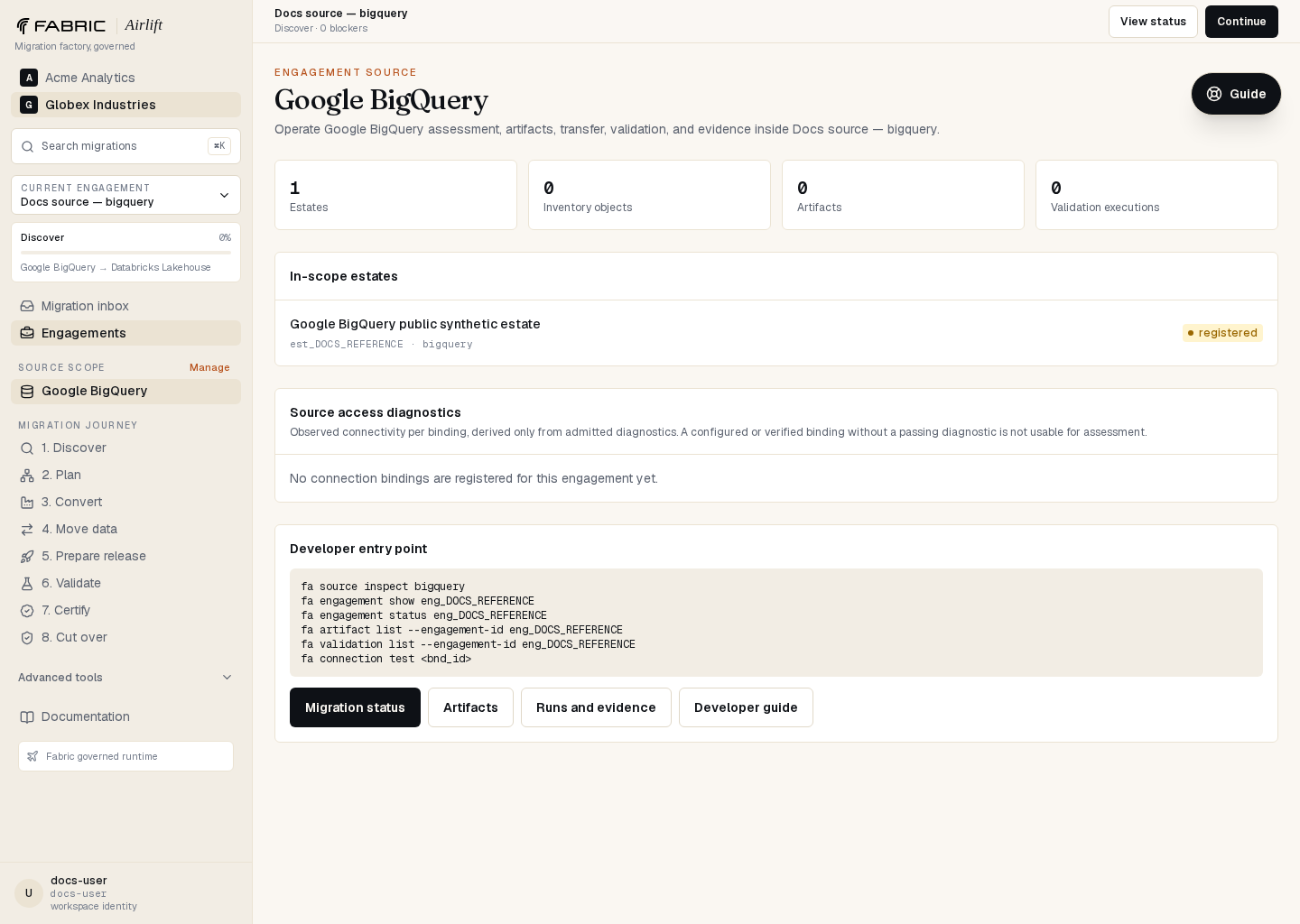Click the Estates count card

point(395,195)
